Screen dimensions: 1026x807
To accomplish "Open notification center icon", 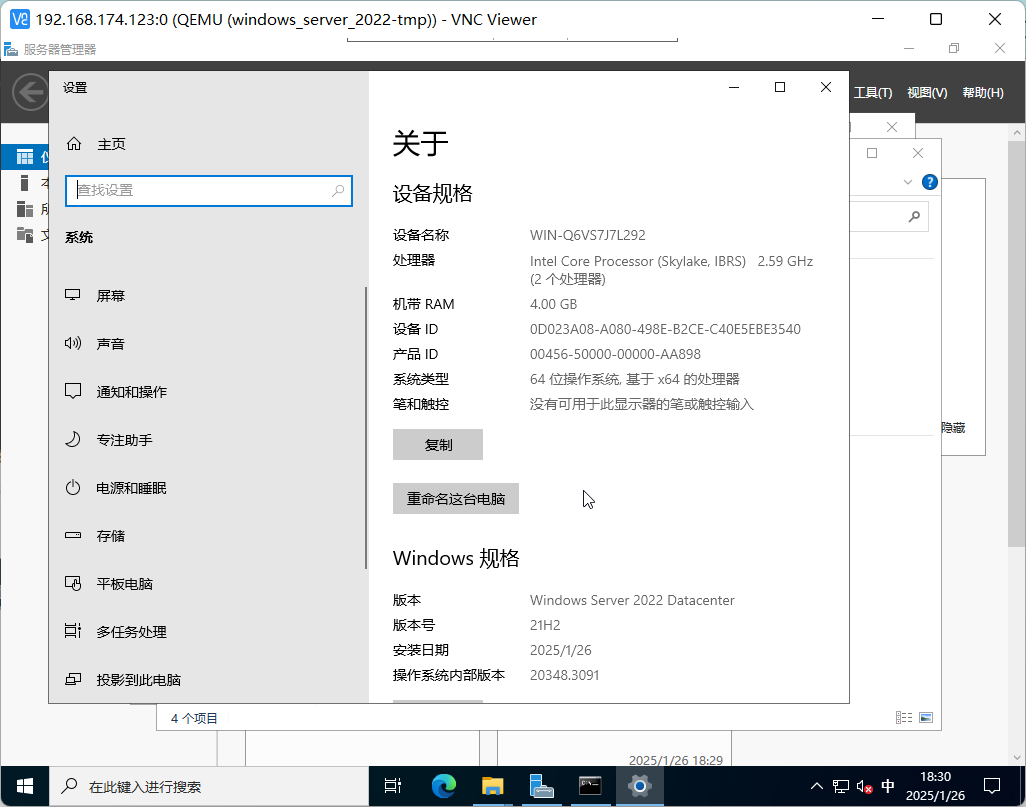I will 992,786.
